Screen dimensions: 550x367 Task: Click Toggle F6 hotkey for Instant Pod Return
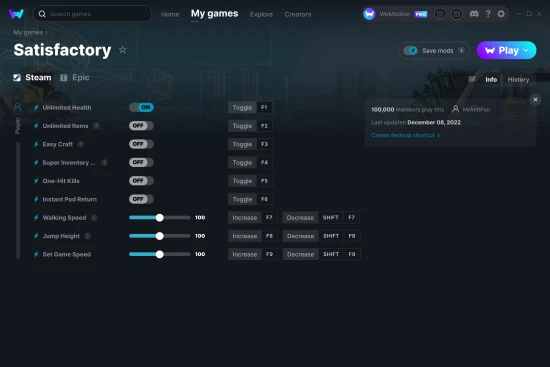pyautogui.click(x=250, y=199)
